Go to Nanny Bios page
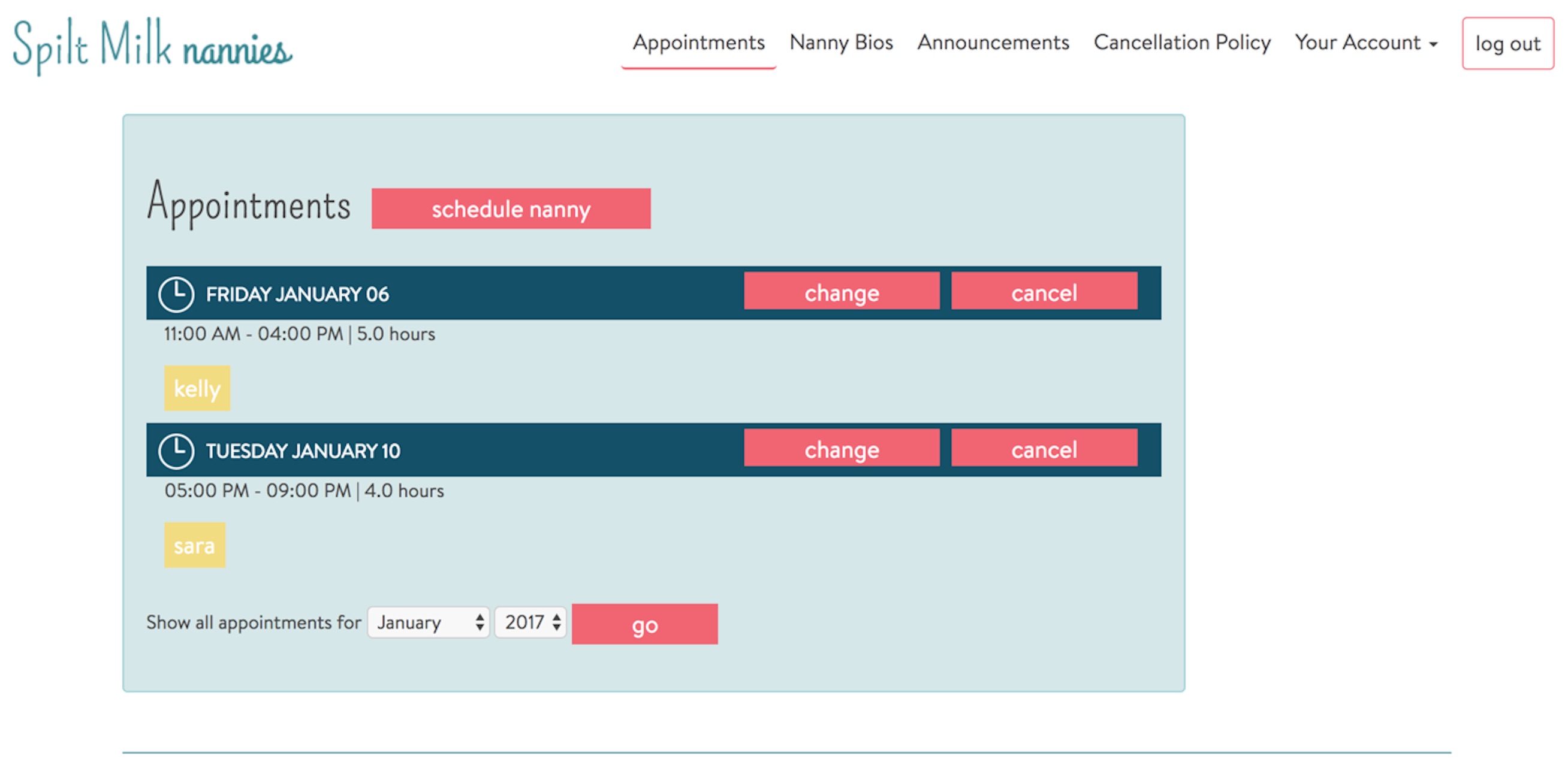This screenshot has height=762, width=1568. coord(840,43)
